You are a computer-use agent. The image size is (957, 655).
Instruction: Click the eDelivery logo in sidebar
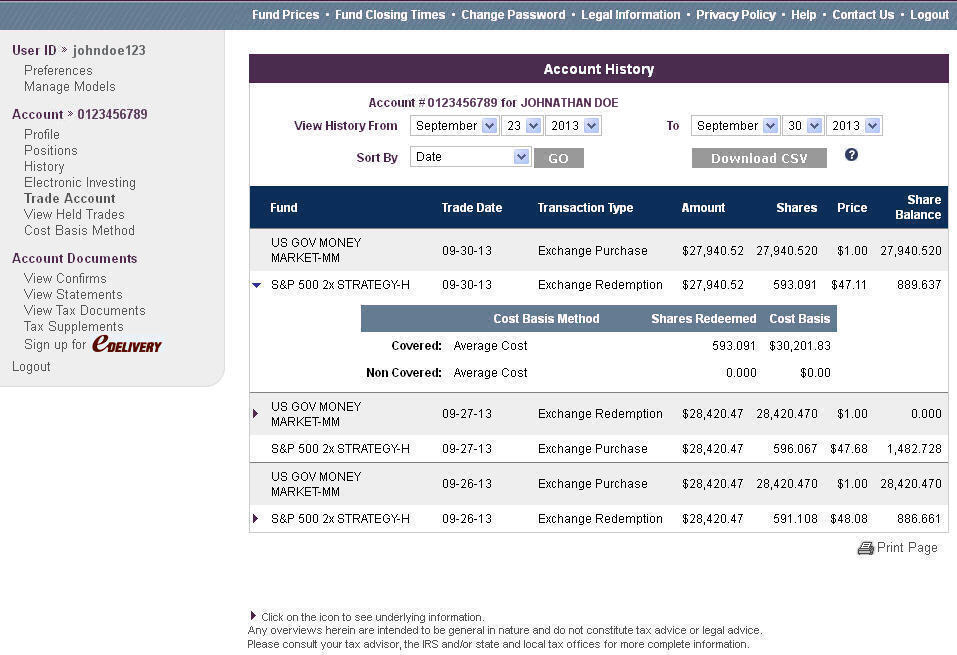[x=127, y=344]
